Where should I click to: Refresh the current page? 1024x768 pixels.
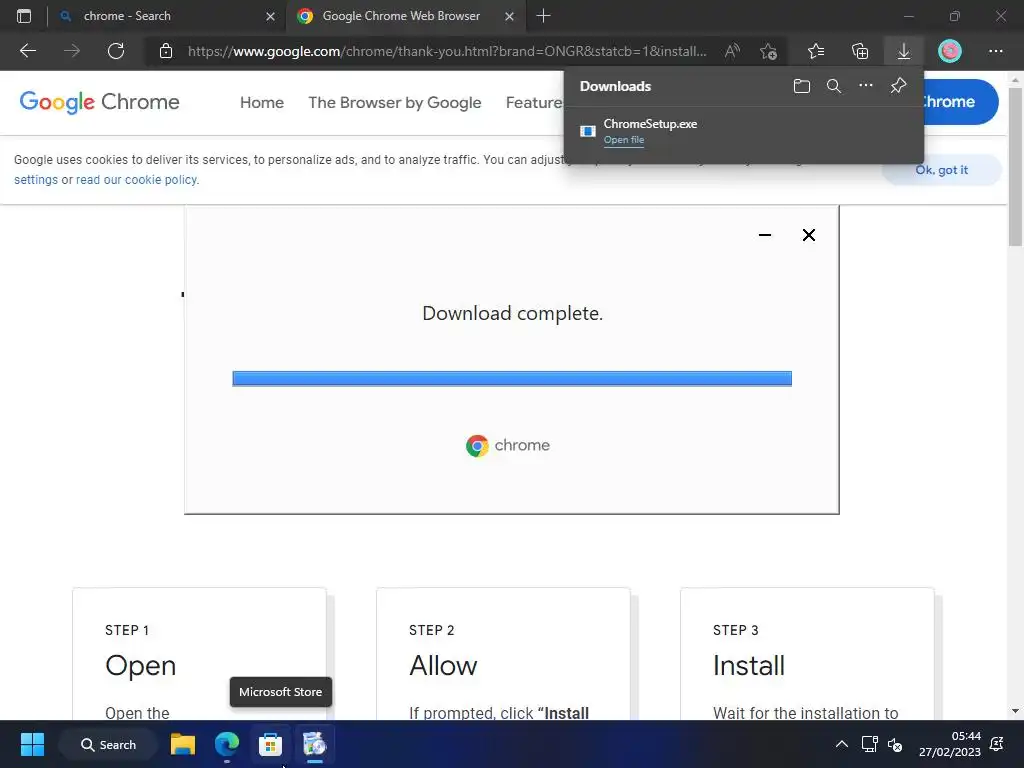click(x=116, y=51)
